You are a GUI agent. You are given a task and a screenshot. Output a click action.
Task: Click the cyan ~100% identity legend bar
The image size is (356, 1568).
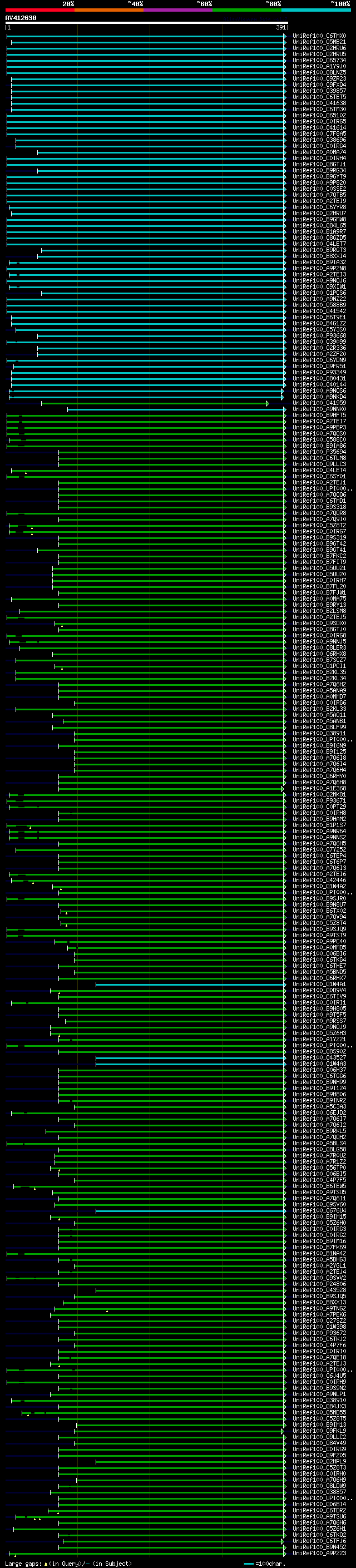click(x=316, y=10)
